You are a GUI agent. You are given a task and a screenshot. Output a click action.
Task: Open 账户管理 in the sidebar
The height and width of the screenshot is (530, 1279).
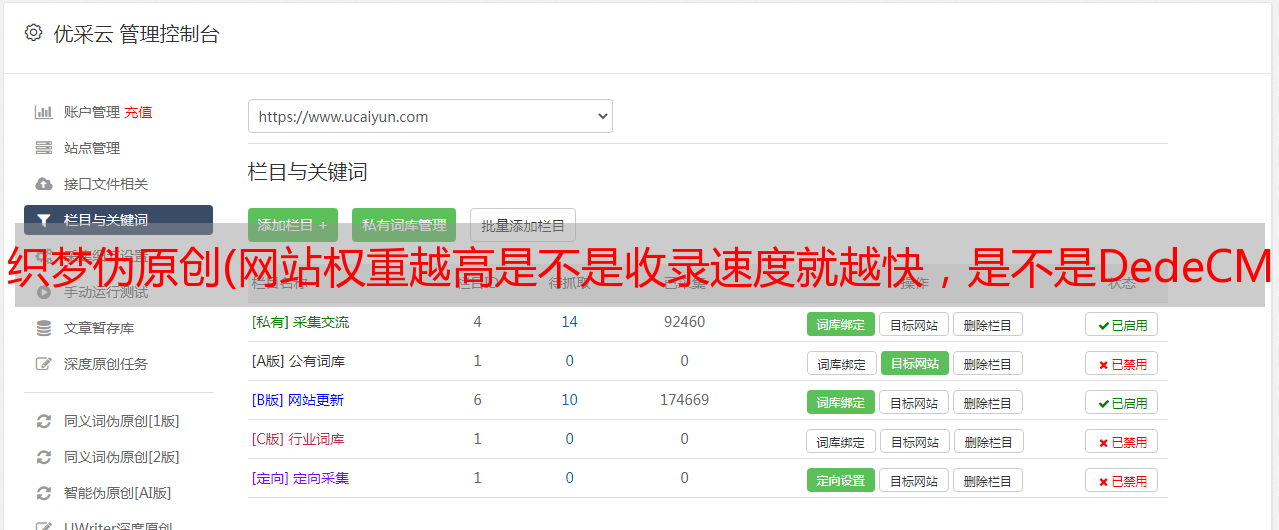click(92, 112)
